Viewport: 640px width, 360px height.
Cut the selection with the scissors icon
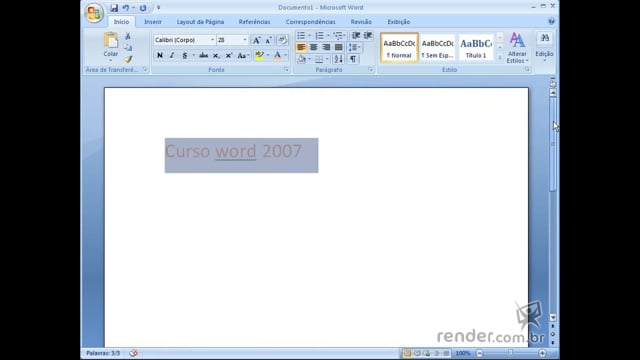coord(128,36)
